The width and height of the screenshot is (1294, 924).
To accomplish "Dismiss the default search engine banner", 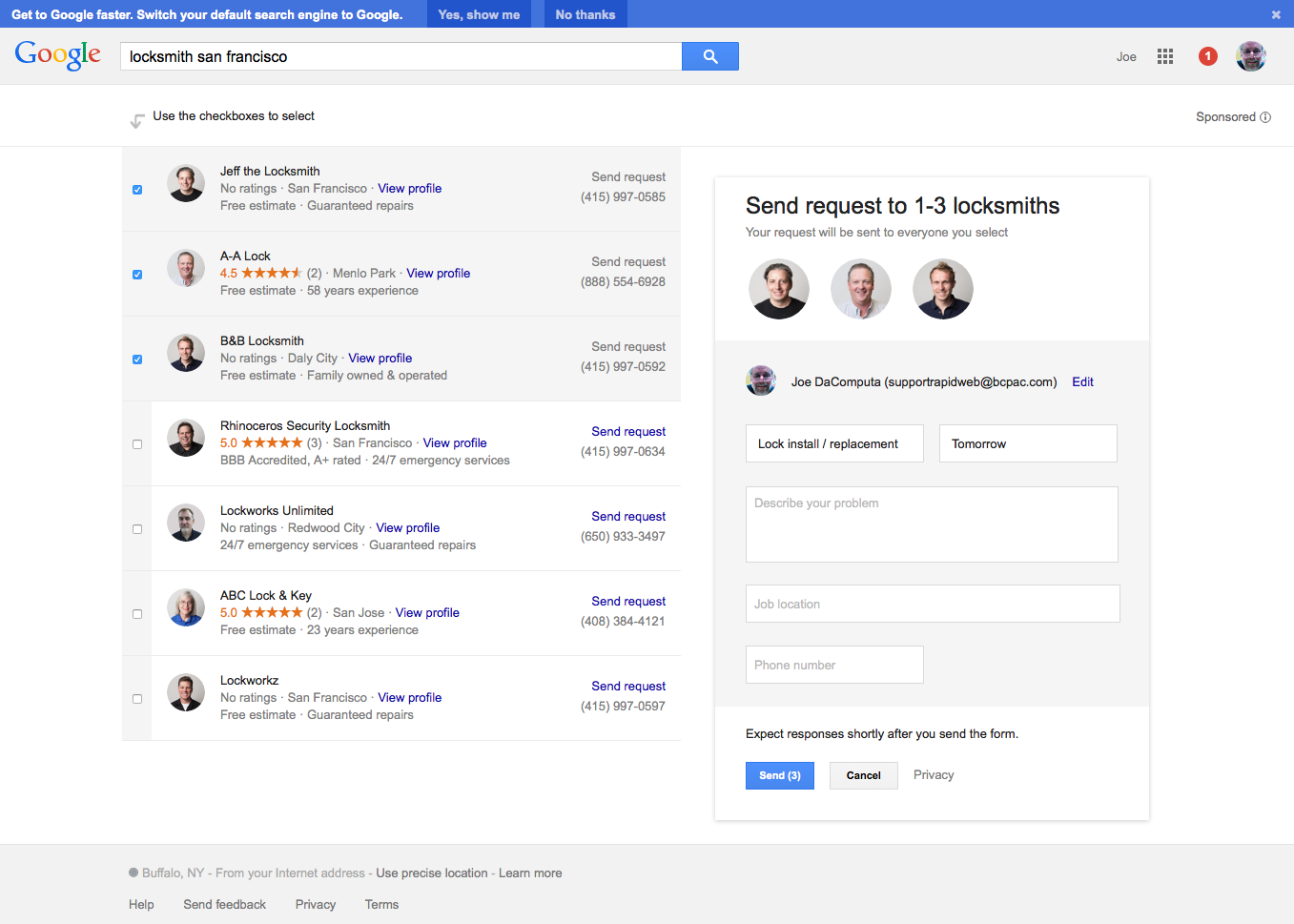I will tap(1276, 14).
